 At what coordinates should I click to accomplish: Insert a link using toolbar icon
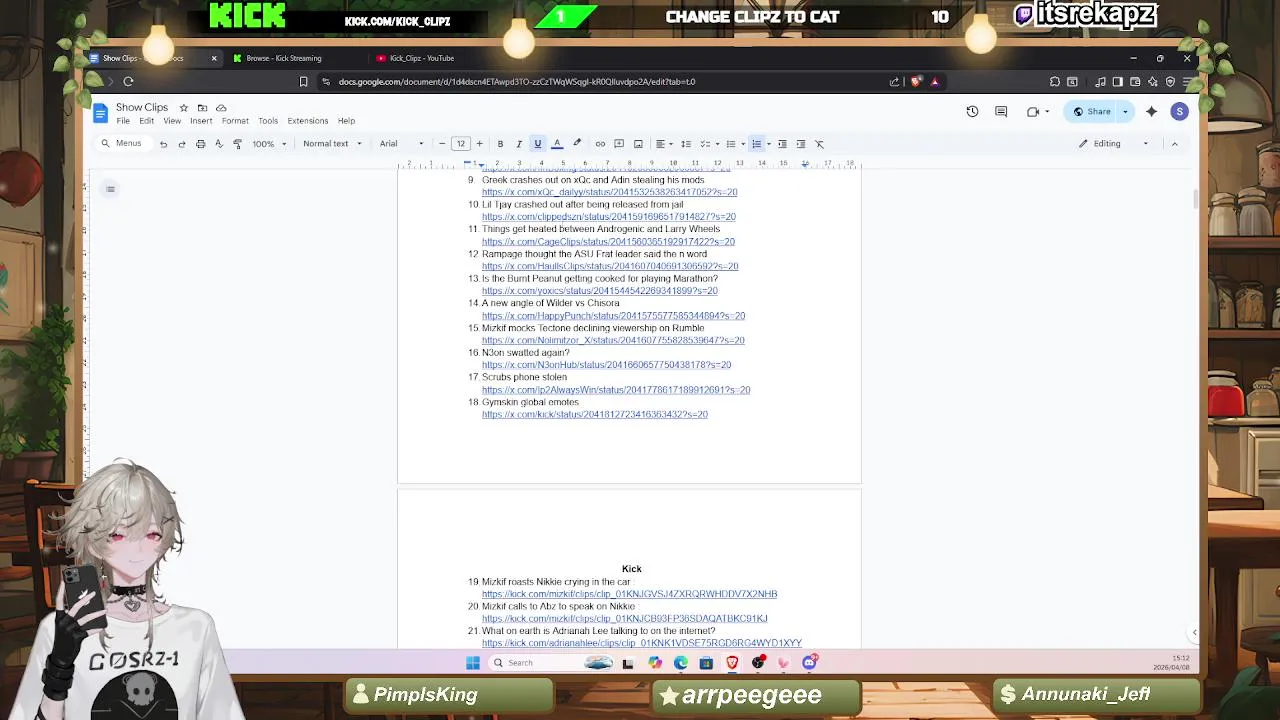coord(600,144)
